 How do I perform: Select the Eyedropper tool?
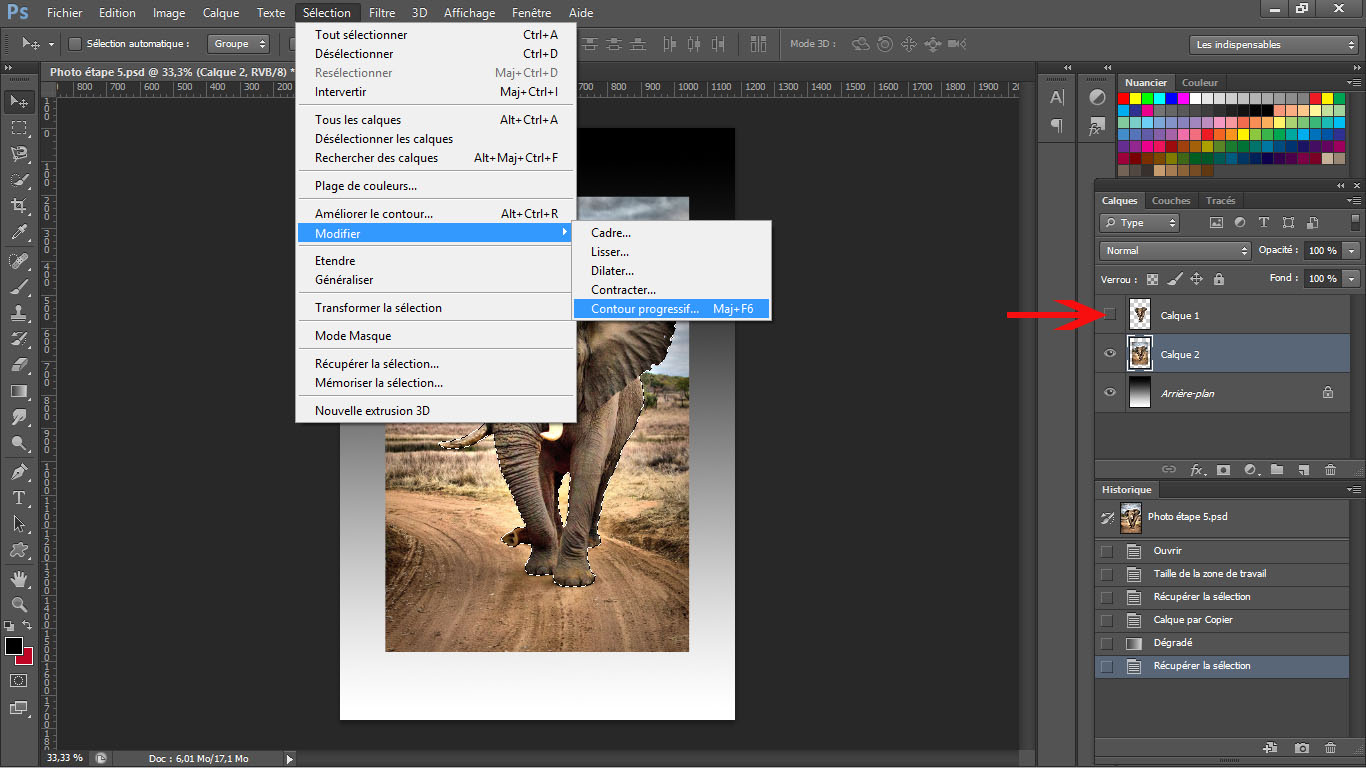pyautogui.click(x=19, y=232)
